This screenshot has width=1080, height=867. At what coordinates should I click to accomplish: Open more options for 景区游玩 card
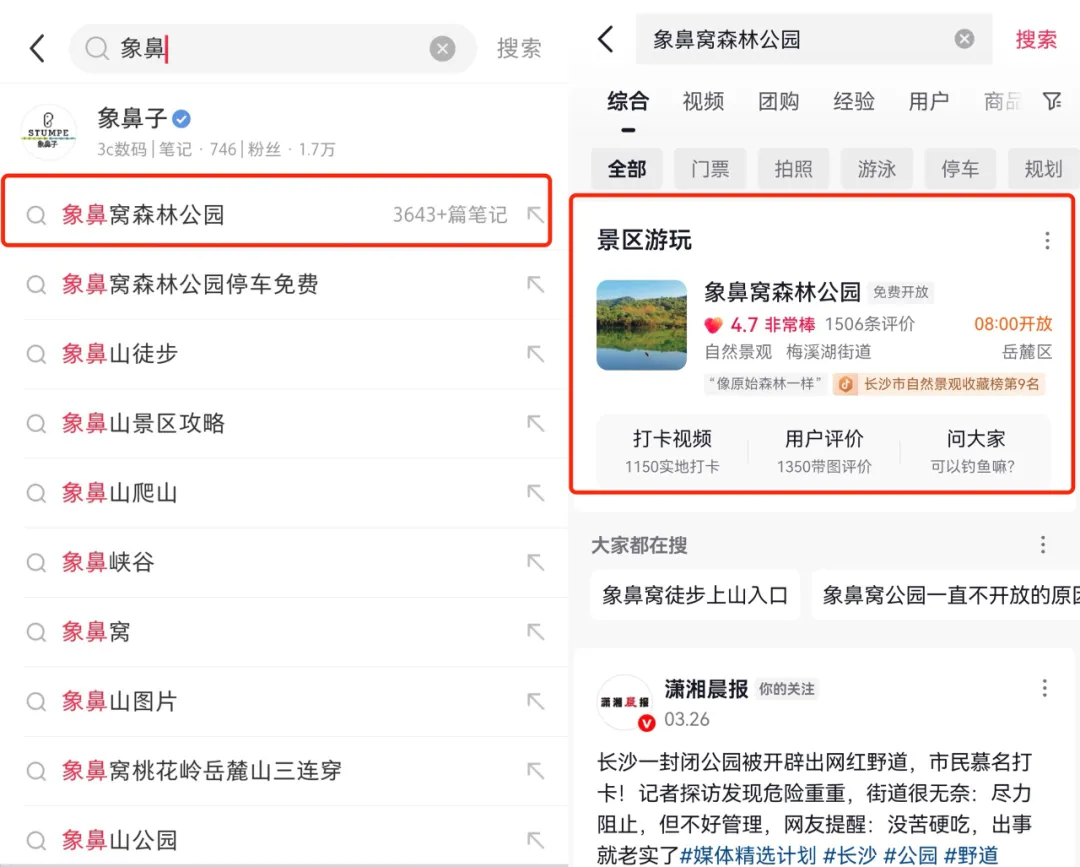1047,240
